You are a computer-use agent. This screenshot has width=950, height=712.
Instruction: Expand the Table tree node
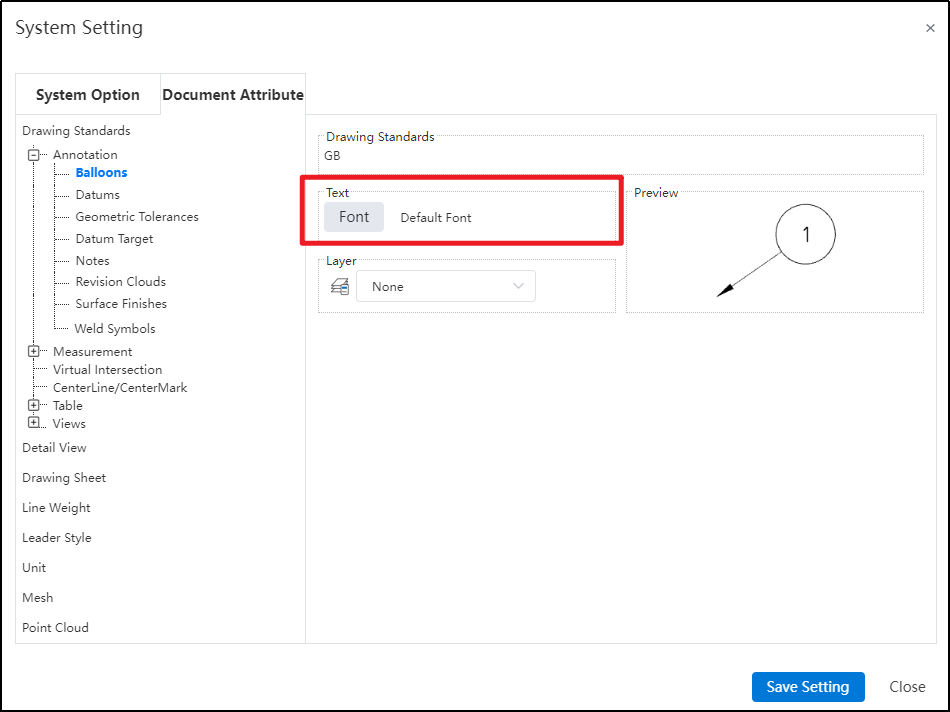pyautogui.click(x=34, y=406)
